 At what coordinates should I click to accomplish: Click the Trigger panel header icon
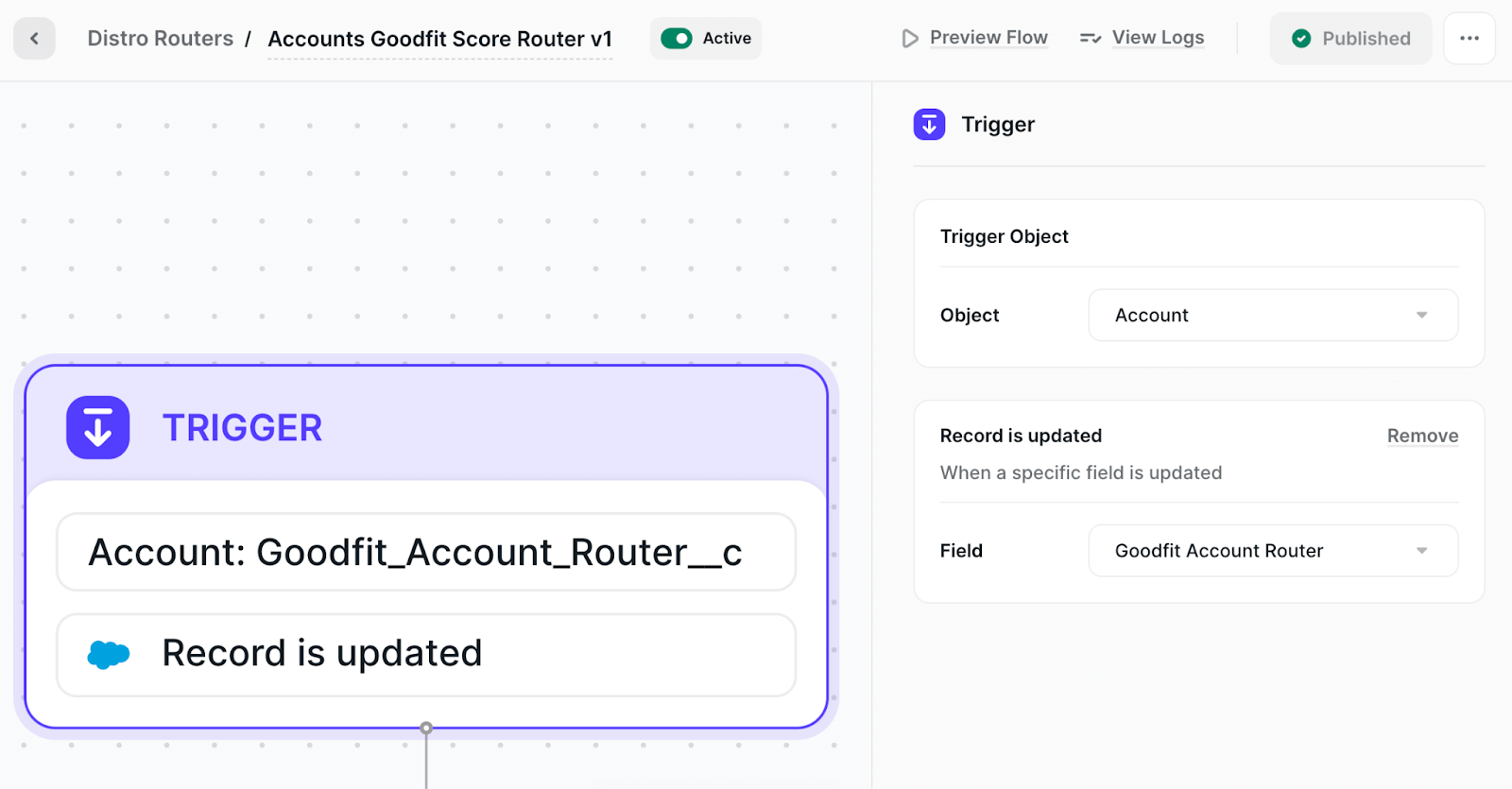click(x=929, y=125)
